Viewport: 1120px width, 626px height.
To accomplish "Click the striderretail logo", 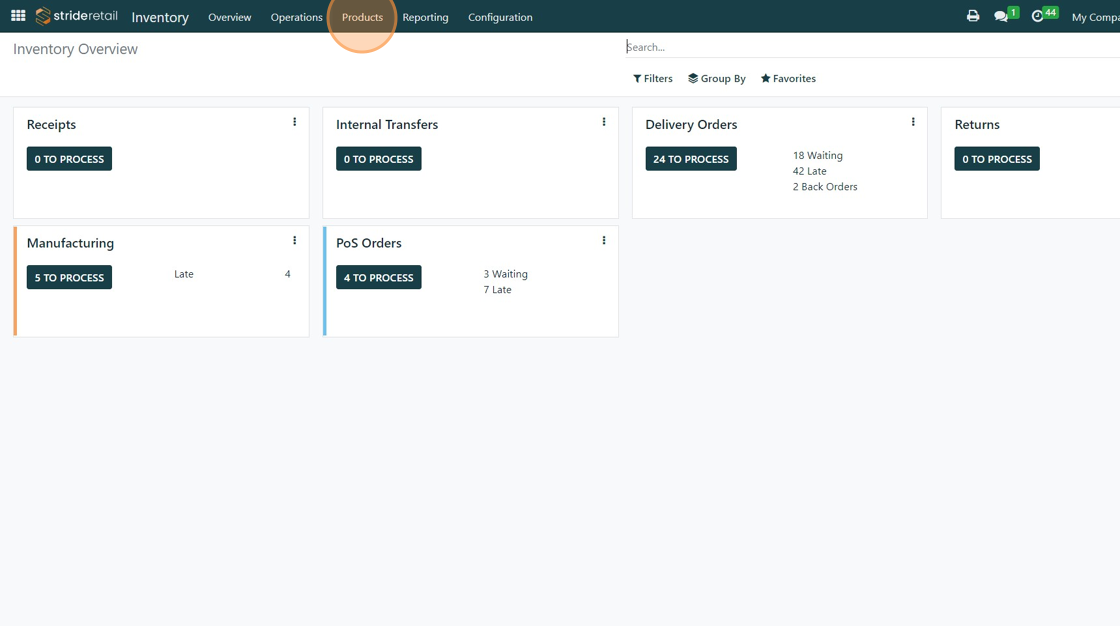I will click(76, 15).
